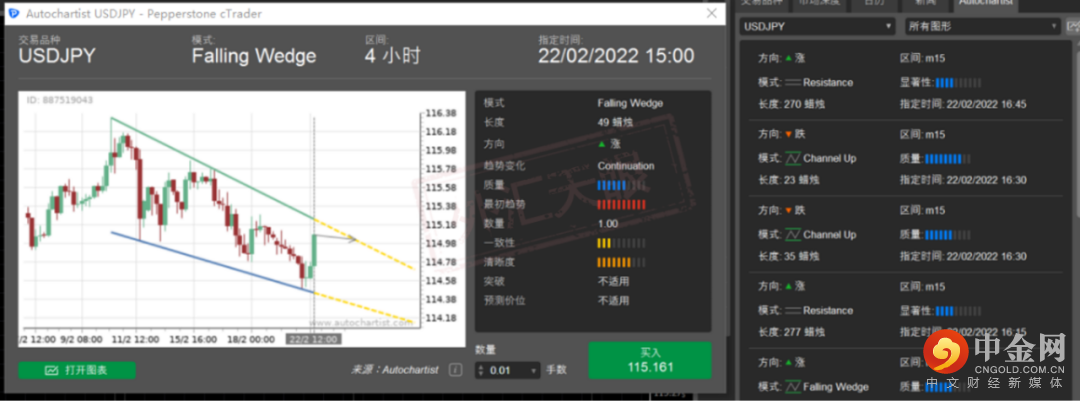Click the cTrader logo in the dialog title bar
The width and height of the screenshot is (1080, 401).
(14, 14)
